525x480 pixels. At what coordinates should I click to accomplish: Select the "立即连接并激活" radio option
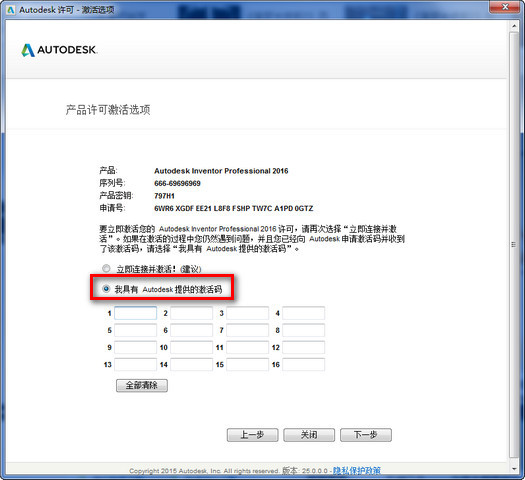[106, 268]
